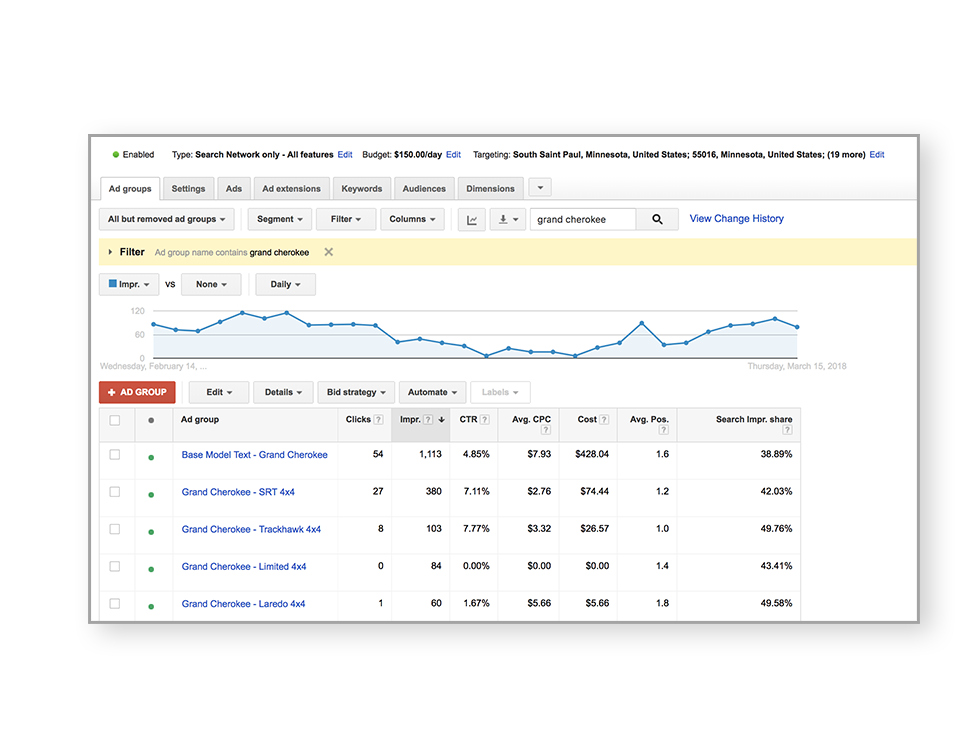Viewport: 958px width, 755px height.
Task: Open the Labels dropdown
Action: pos(500,392)
